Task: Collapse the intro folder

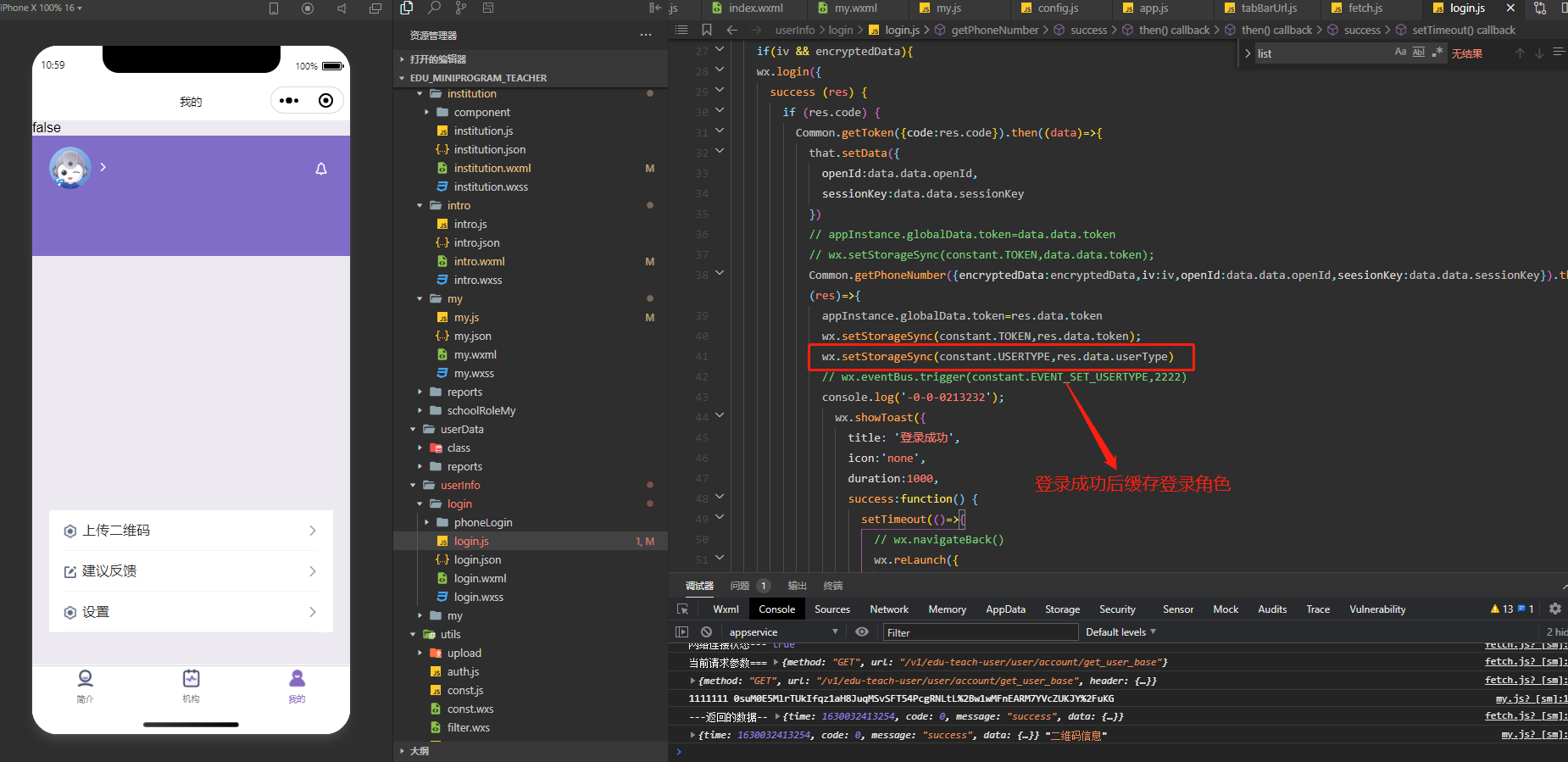Action: point(420,205)
